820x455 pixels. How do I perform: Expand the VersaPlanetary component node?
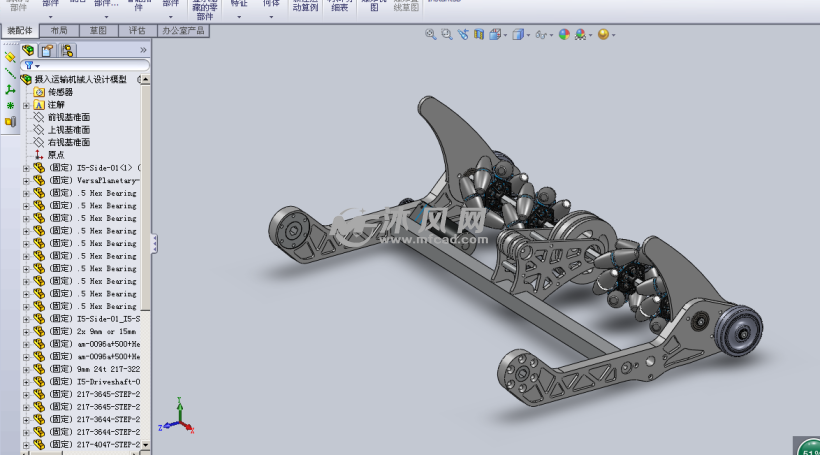click(x=26, y=180)
